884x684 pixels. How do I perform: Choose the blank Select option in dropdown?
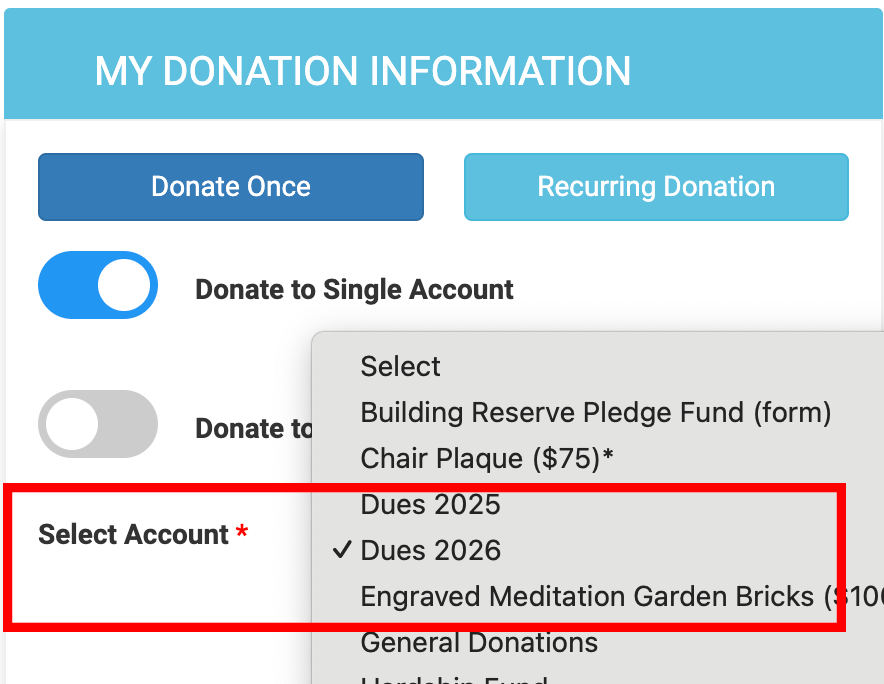[x=401, y=366]
